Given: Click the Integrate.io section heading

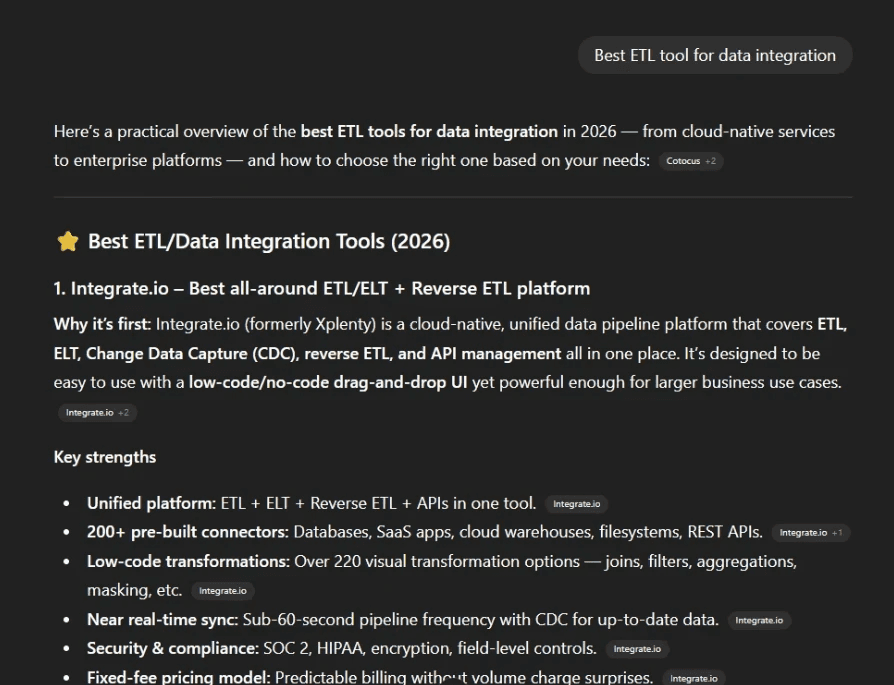Looking at the screenshot, I should tap(321, 288).
